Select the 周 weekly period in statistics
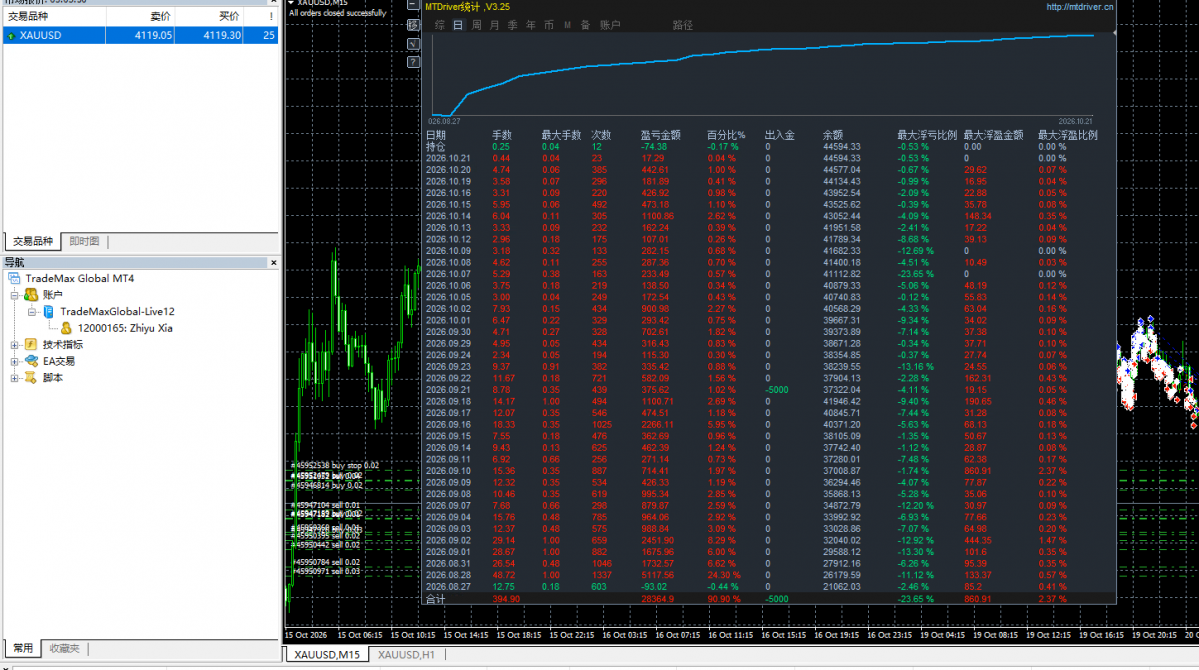 [x=476, y=25]
